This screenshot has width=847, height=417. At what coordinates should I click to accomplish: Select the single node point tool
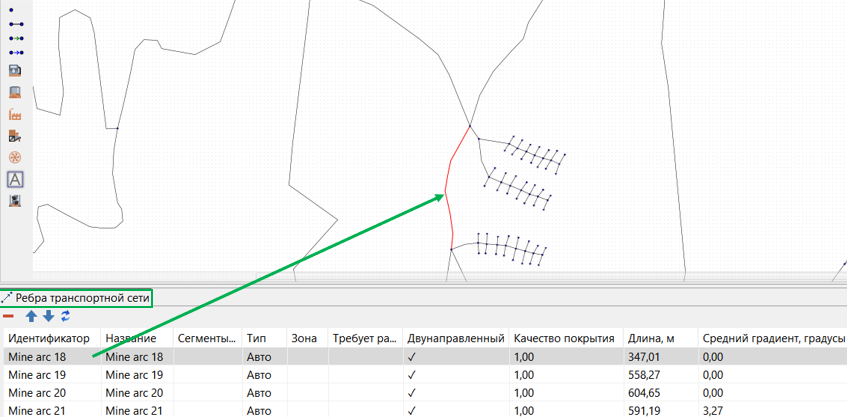tap(11, 10)
